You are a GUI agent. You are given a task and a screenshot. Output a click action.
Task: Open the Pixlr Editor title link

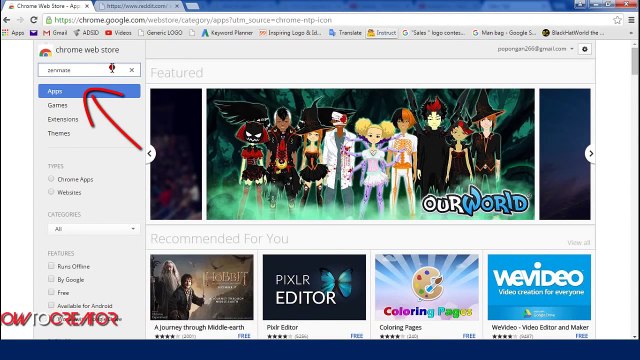(282, 327)
